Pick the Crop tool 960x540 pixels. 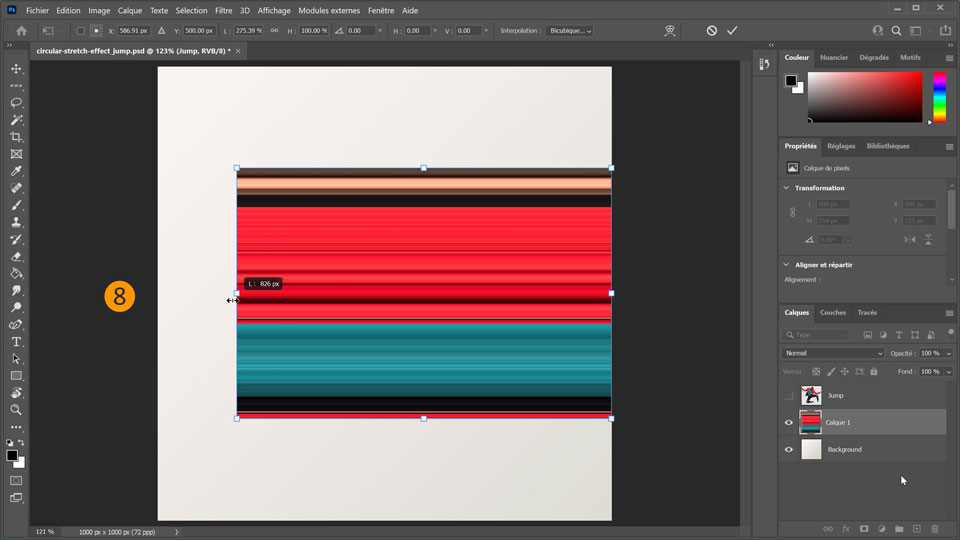pyautogui.click(x=16, y=137)
